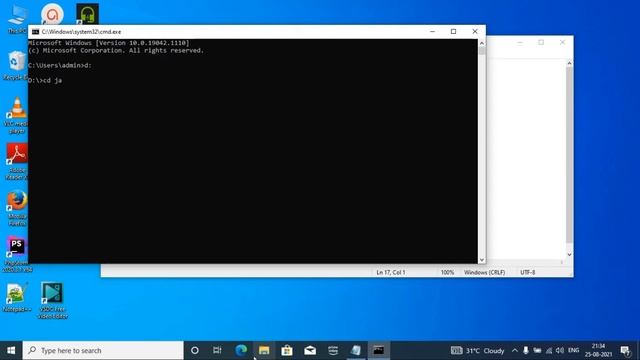Launch VLC media player shortcut
Screen dimensions: 640x360
click(x=17, y=115)
